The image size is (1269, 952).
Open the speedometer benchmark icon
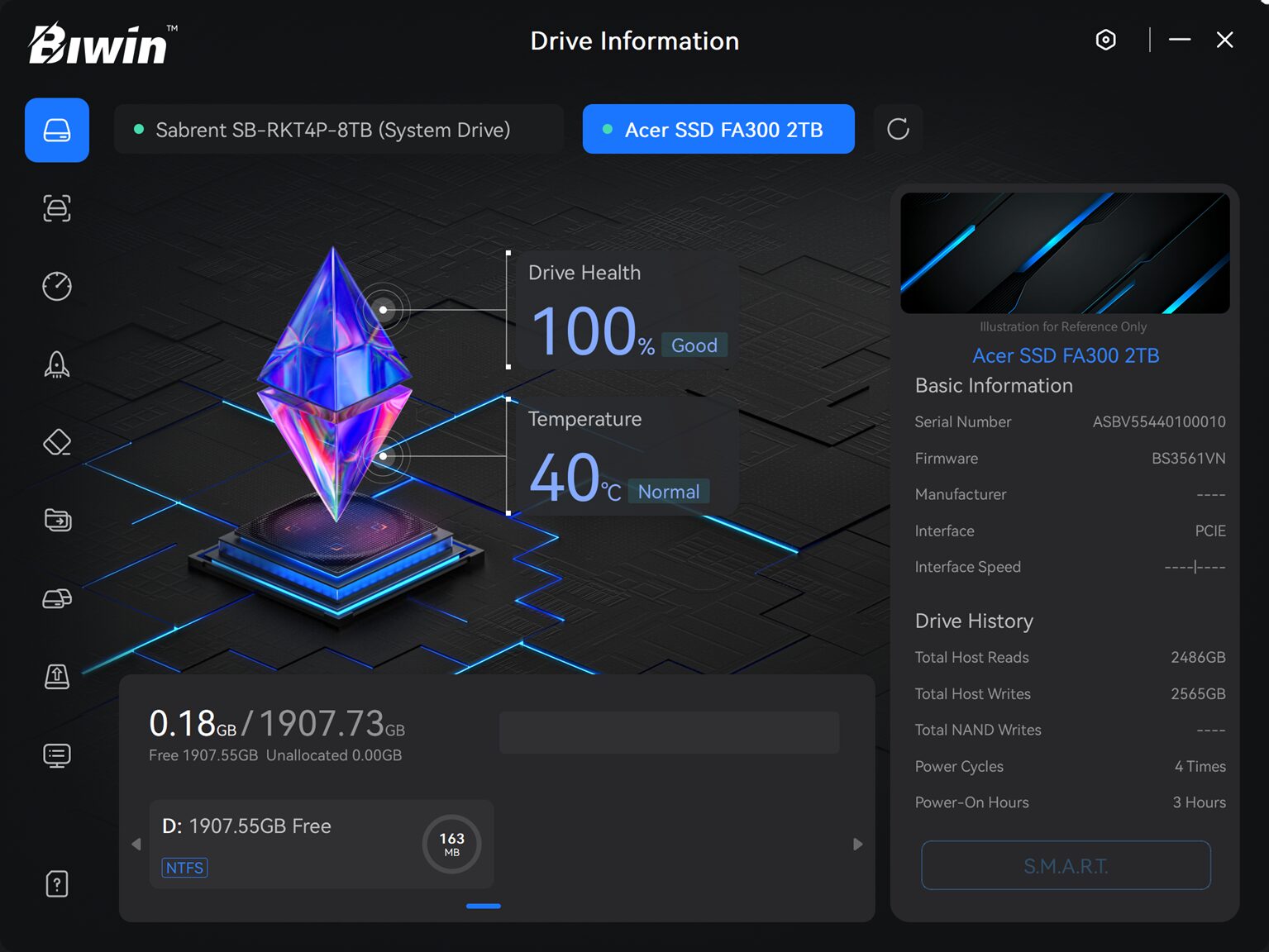pos(57,286)
